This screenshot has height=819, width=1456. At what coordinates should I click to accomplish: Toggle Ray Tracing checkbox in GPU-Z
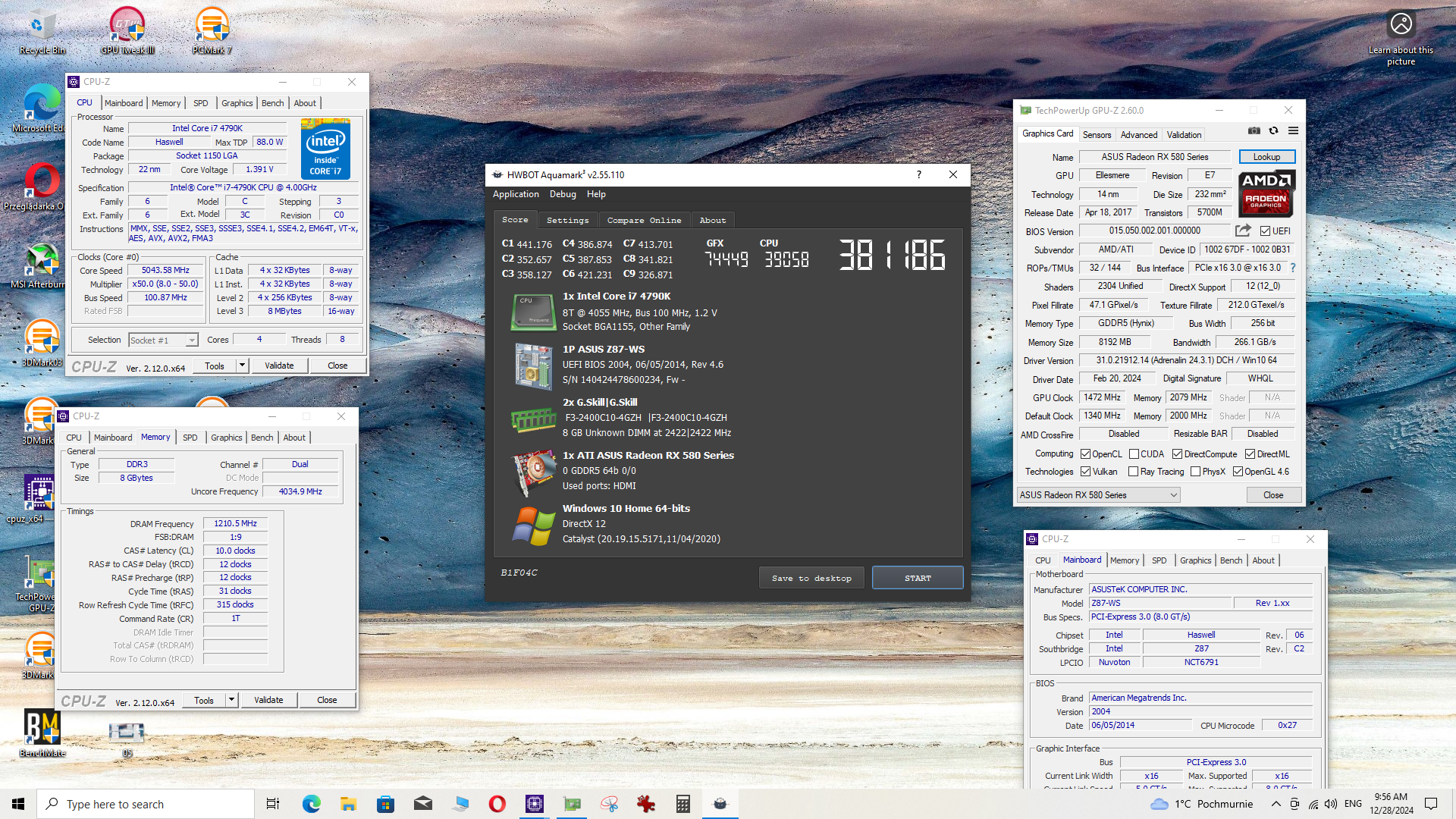[x=1133, y=472]
